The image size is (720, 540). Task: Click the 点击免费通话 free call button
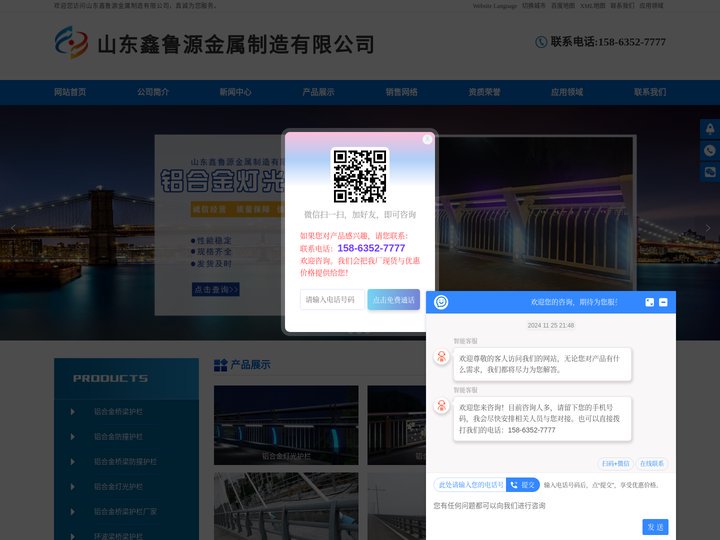pyautogui.click(x=394, y=299)
